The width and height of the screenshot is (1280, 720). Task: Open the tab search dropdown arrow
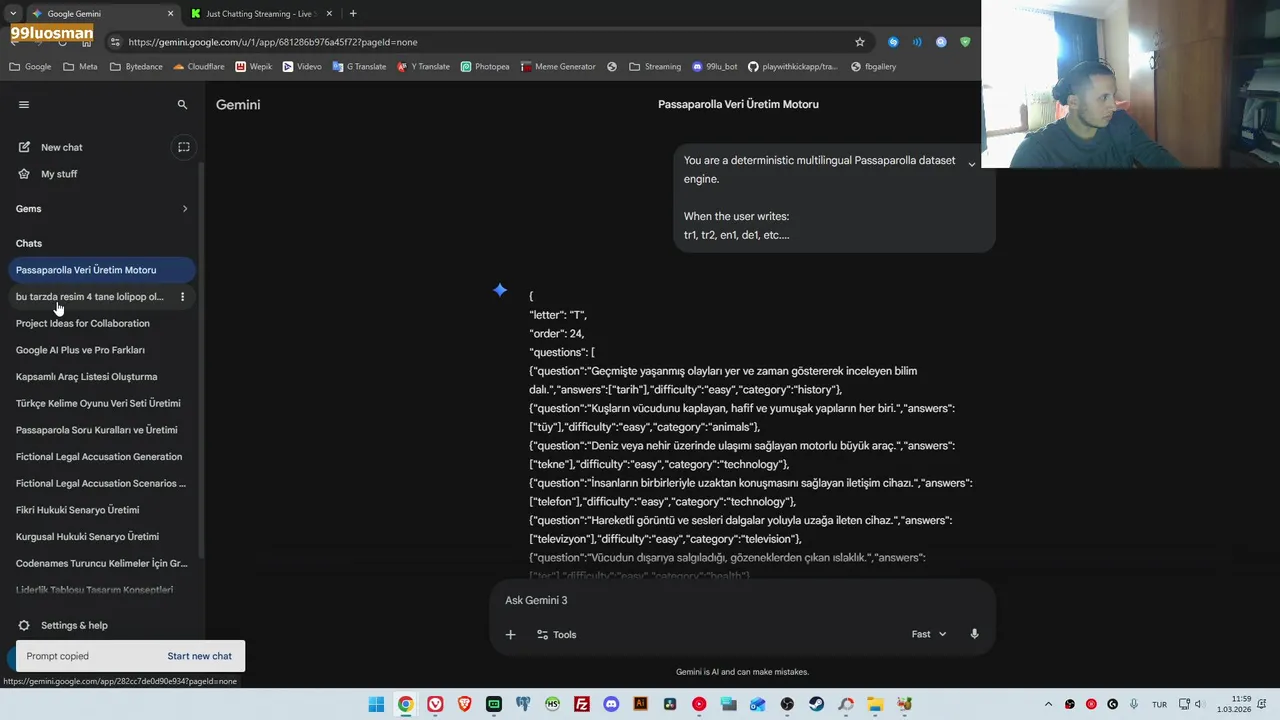pyautogui.click(x=13, y=14)
